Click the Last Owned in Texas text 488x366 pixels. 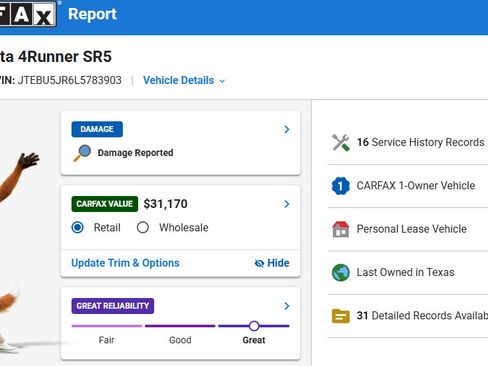(x=405, y=272)
